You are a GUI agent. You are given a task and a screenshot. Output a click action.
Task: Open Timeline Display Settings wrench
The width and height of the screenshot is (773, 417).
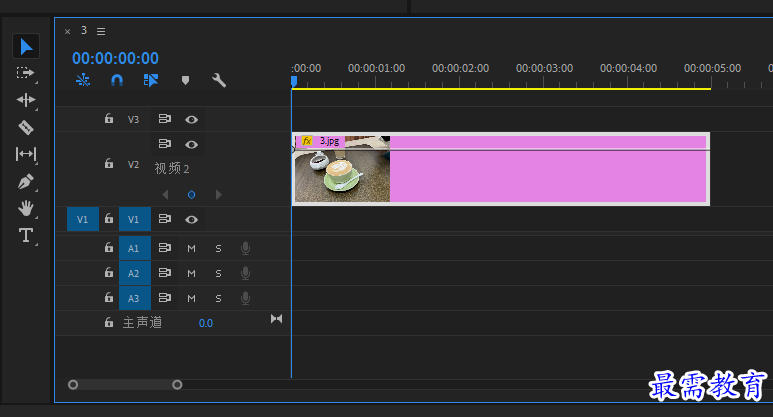point(219,80)
